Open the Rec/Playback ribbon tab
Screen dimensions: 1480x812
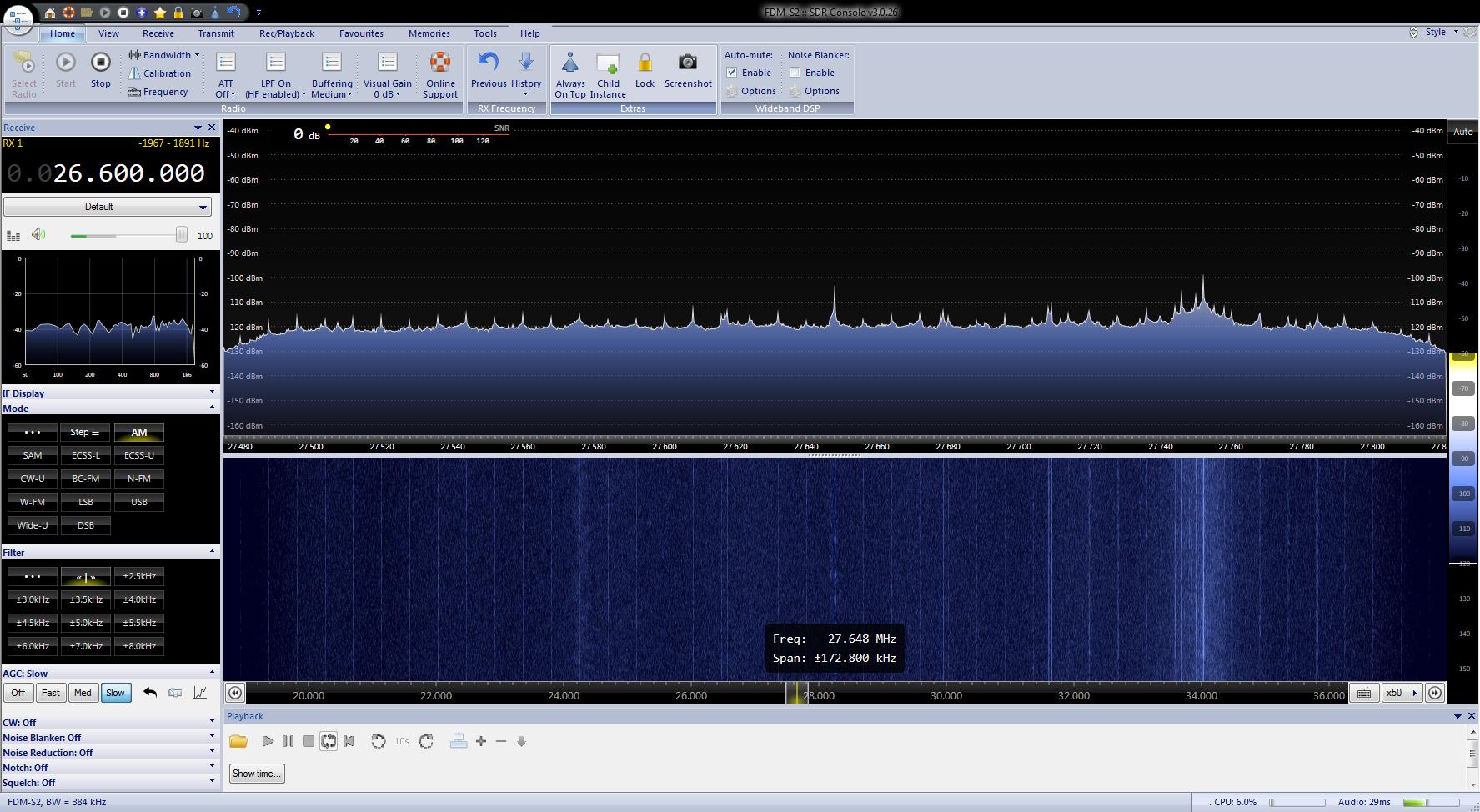(286, 33)
